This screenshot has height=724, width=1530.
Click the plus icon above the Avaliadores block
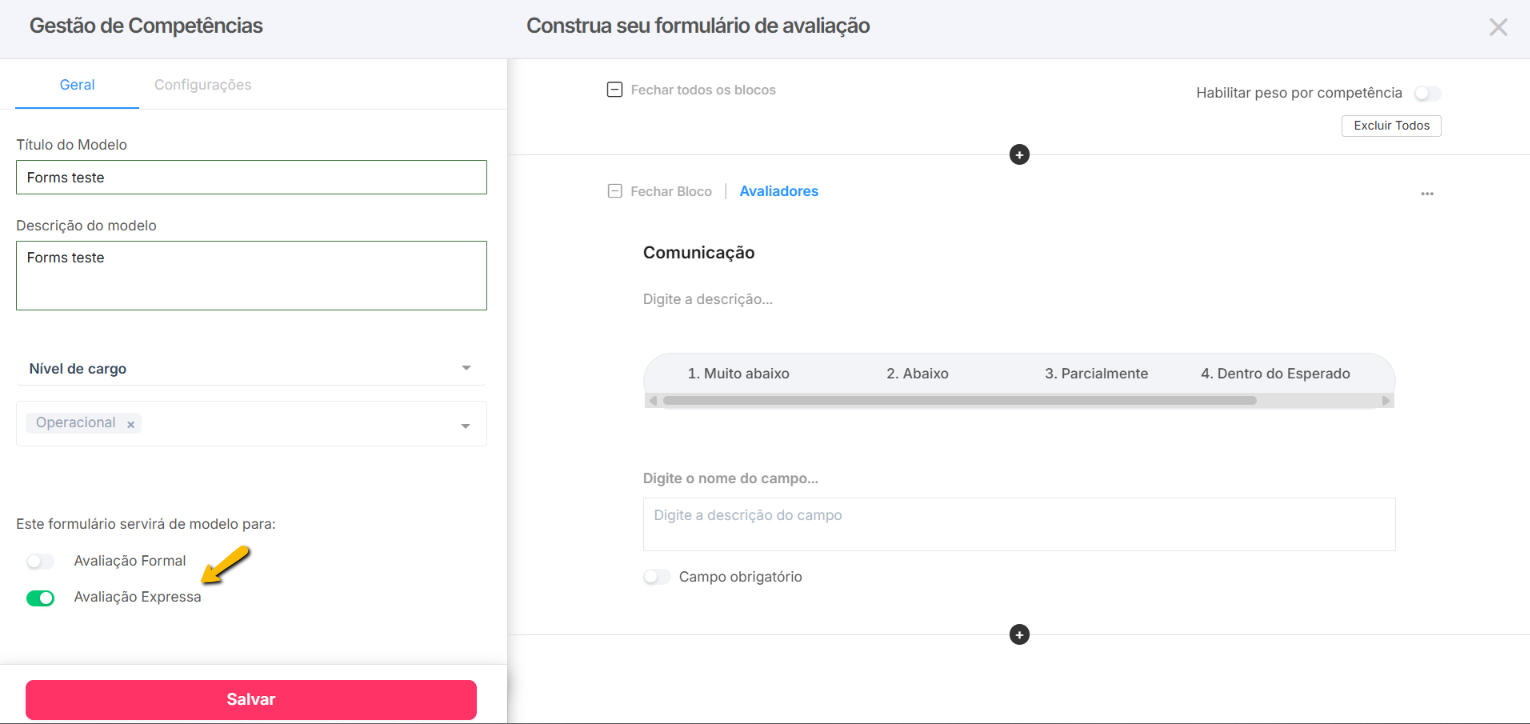(1019, 155)
